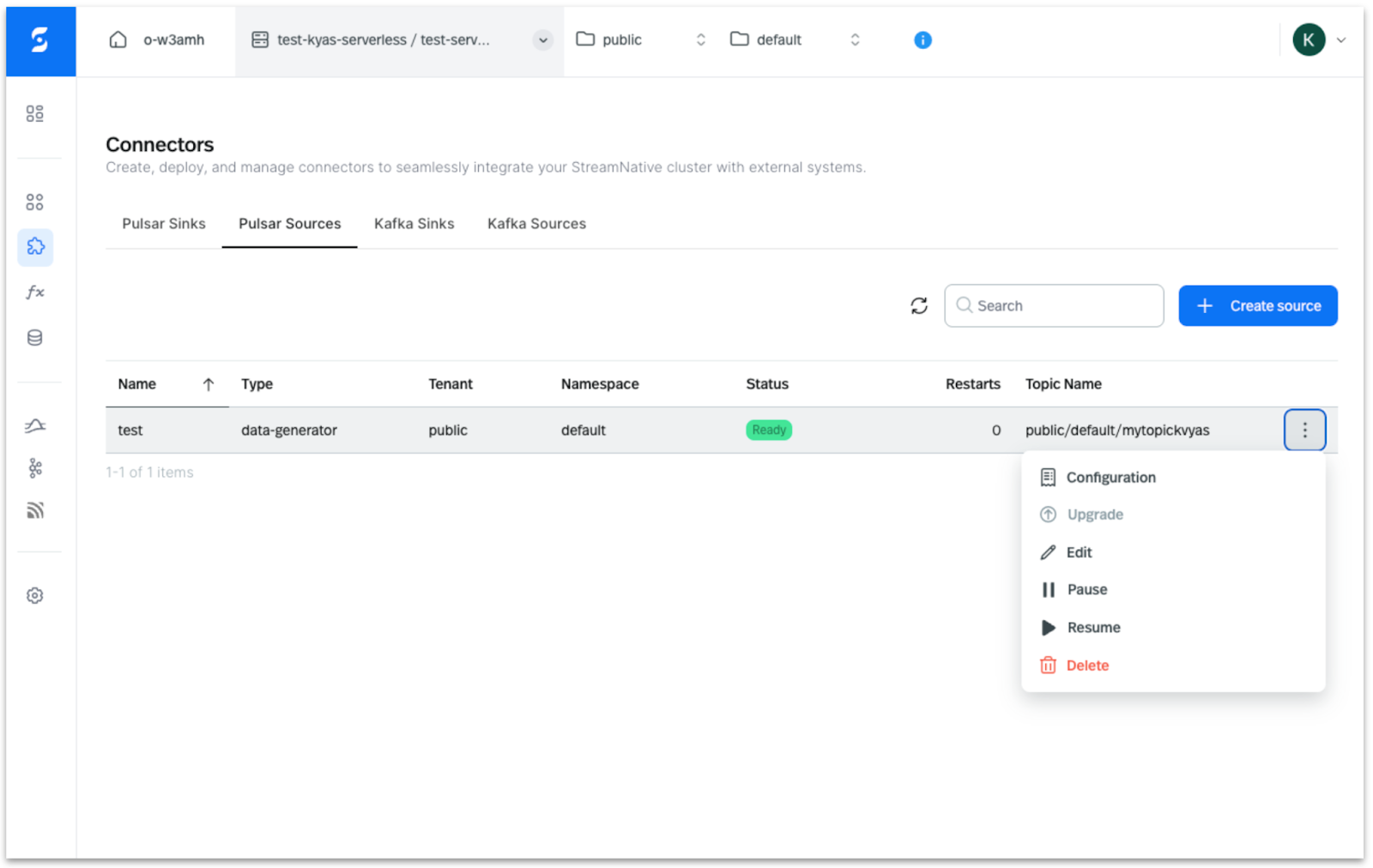The width and height of the screenshot is (1373, 868).
Task: Select Pause from the context menu
Action: 1086,590
